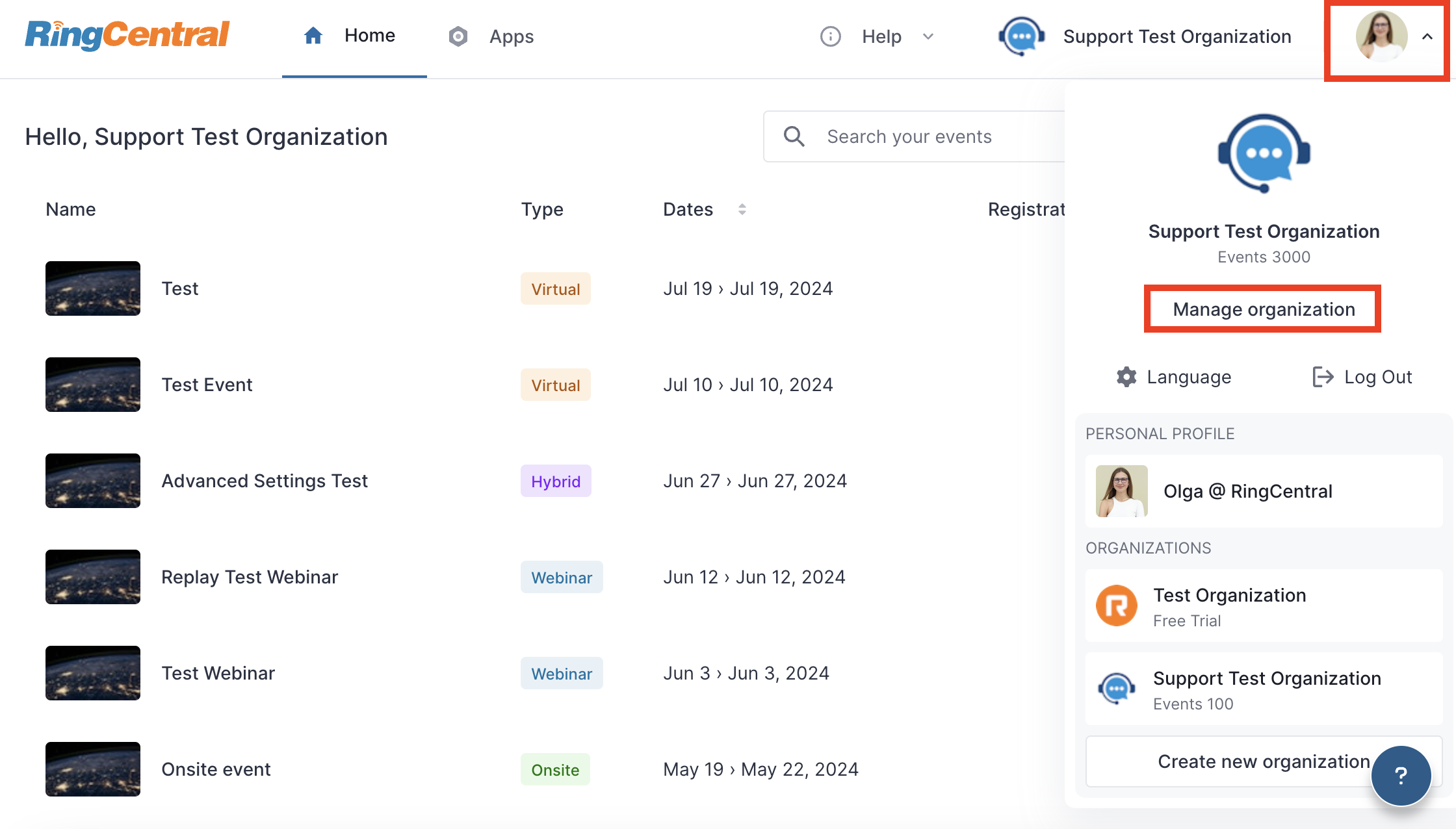Collapse the profile menu chevron
Image resolution: width=1456 pixels, height=829 pixels.
pos(1427,36)
